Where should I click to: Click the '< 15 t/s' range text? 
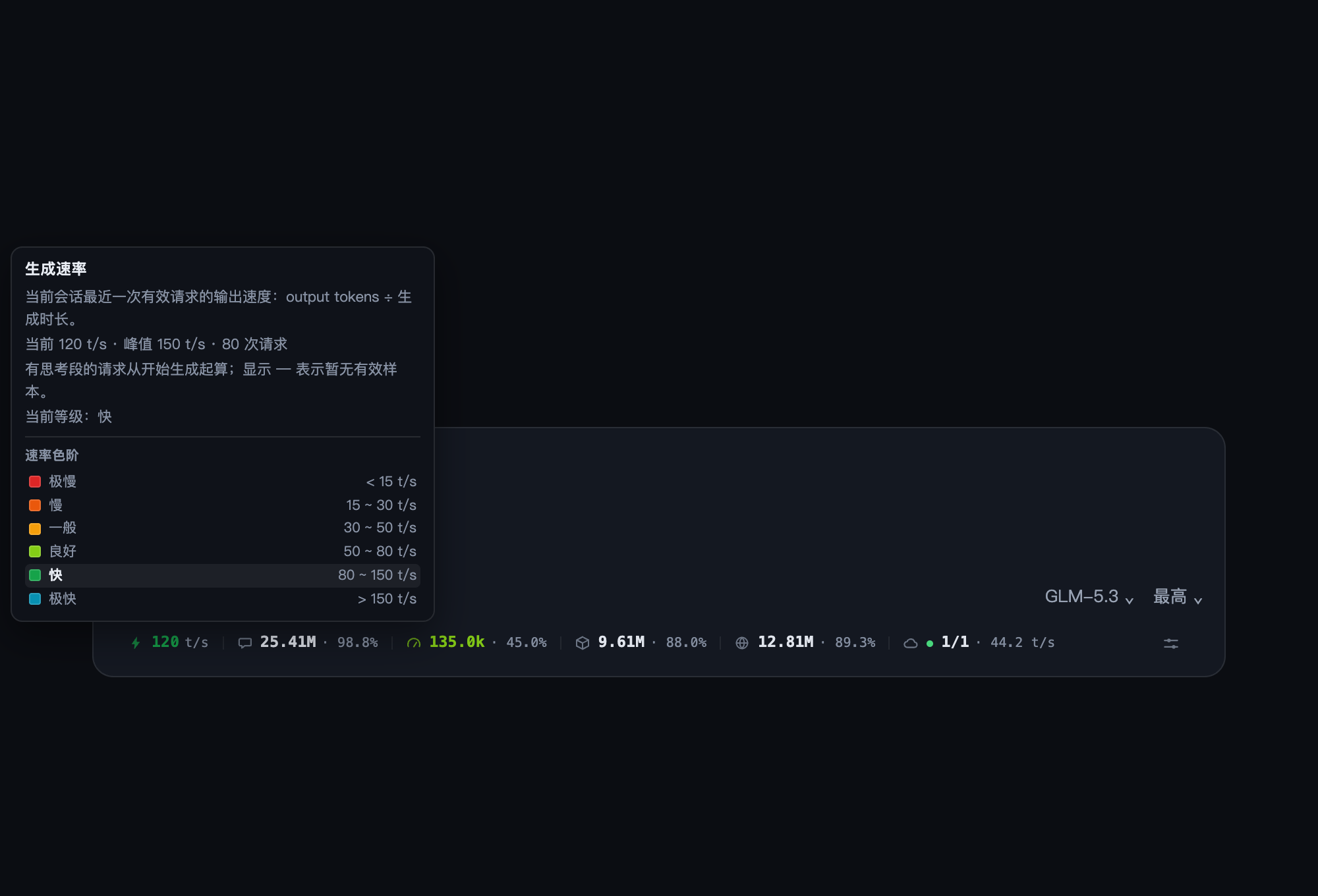pos(391,482)
